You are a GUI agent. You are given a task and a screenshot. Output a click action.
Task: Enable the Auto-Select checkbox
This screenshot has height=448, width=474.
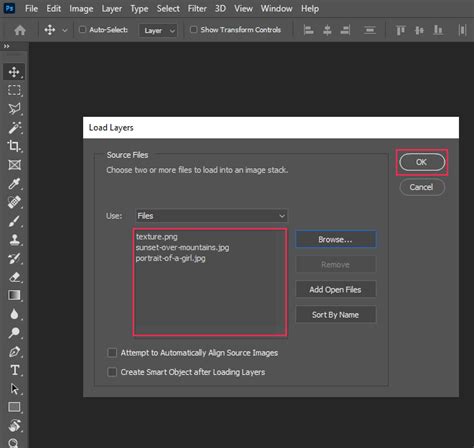[x=82, y=30]
